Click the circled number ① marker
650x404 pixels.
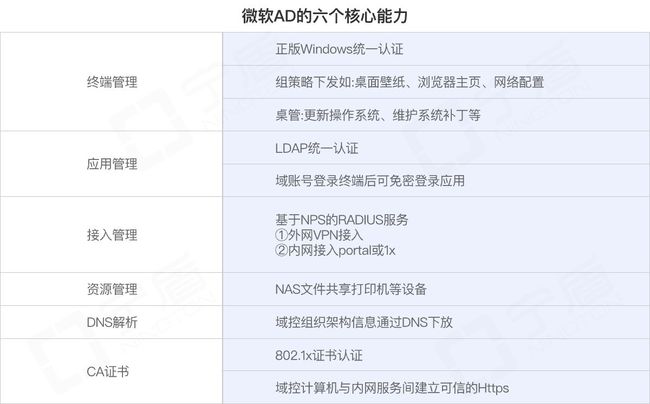(x=281, y=235)
